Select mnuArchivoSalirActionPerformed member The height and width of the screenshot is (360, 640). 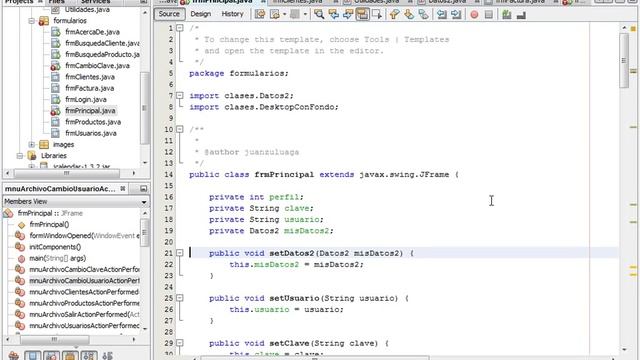click(x=84, y=314)
